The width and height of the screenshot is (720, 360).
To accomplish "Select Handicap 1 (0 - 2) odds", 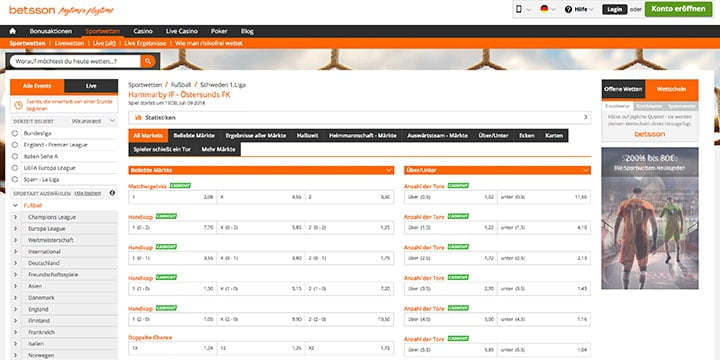I will click(x=173, y=227).
